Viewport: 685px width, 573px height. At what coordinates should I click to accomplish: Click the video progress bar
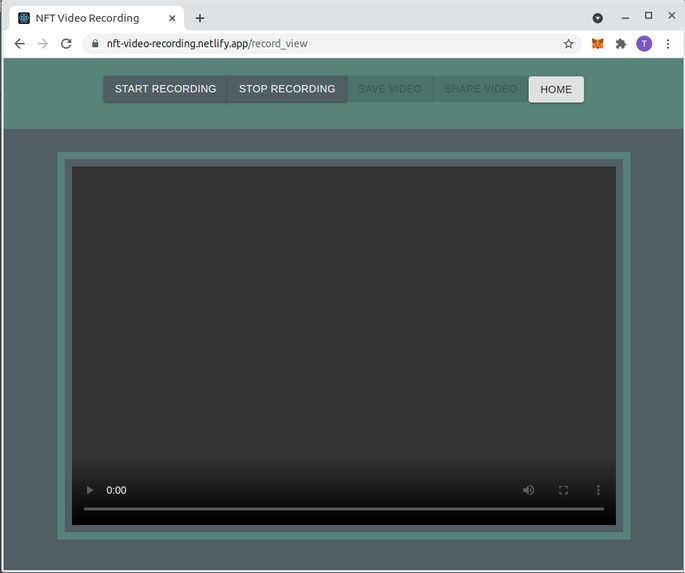(344, 509)
